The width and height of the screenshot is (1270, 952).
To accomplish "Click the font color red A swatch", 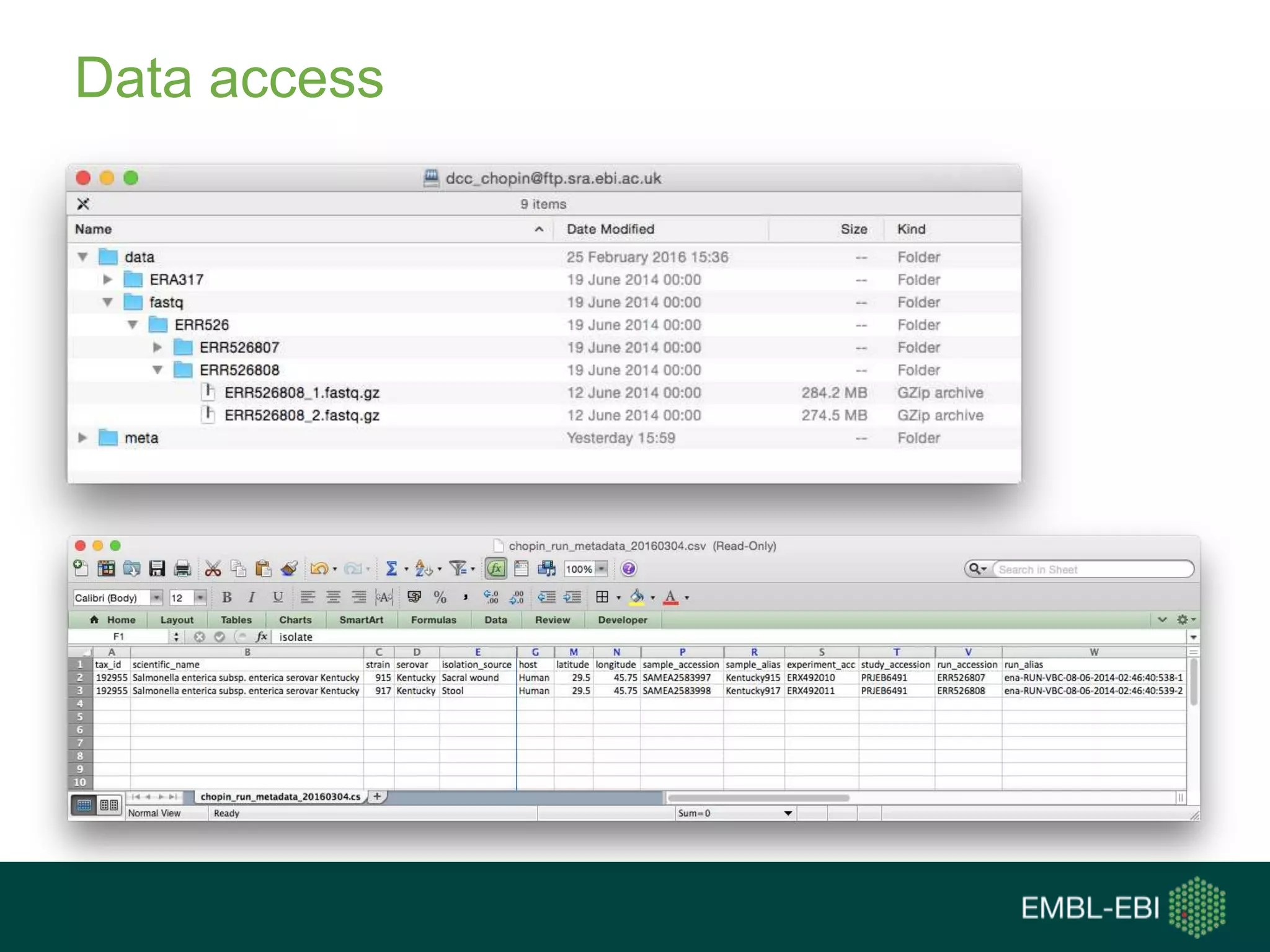I will pos(670,597).
